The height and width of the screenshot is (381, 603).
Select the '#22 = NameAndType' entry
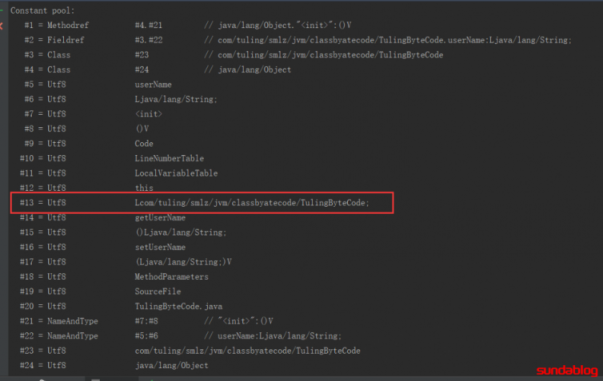tap(59, 336)
